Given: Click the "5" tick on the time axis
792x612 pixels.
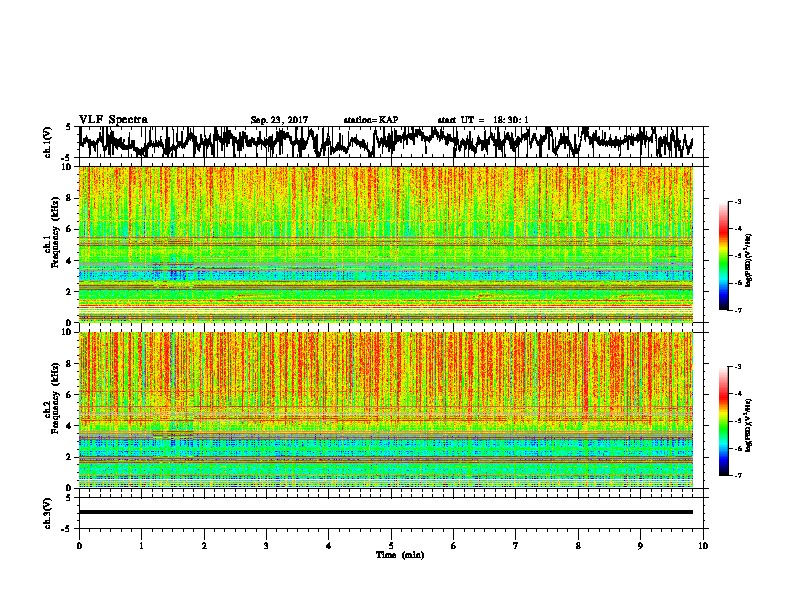Looking at the screenshot, I should [391, 546].
